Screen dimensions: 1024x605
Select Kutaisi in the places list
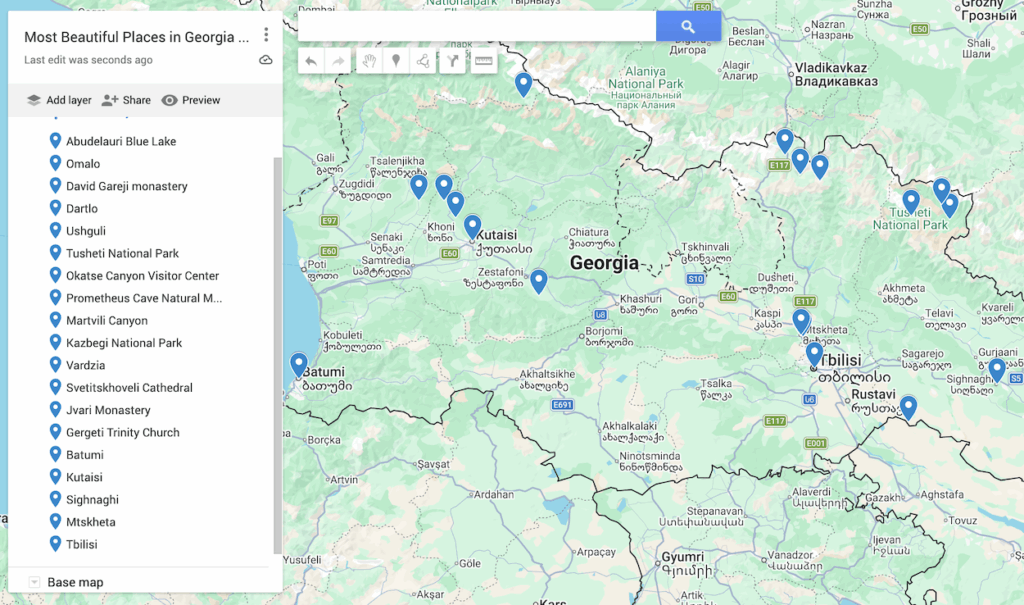click(84, 477)
